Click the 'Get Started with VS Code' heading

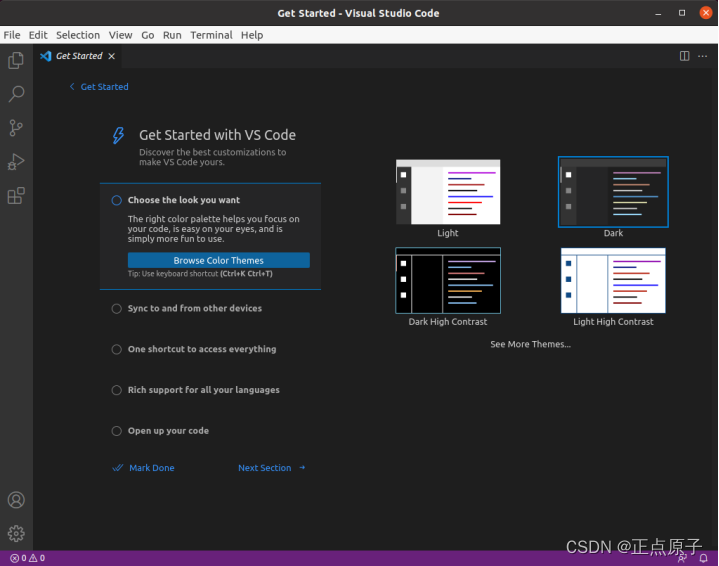[217, 135]
